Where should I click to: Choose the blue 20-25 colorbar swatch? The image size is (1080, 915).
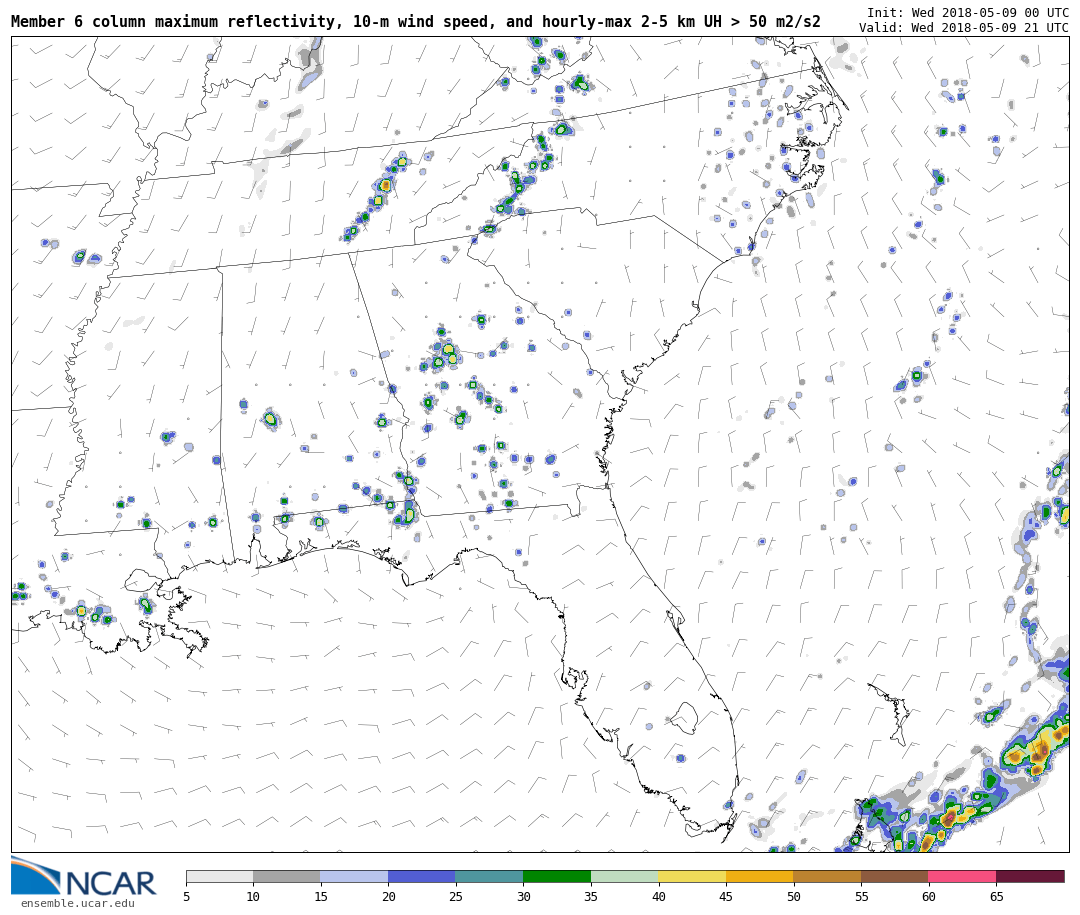421,877
